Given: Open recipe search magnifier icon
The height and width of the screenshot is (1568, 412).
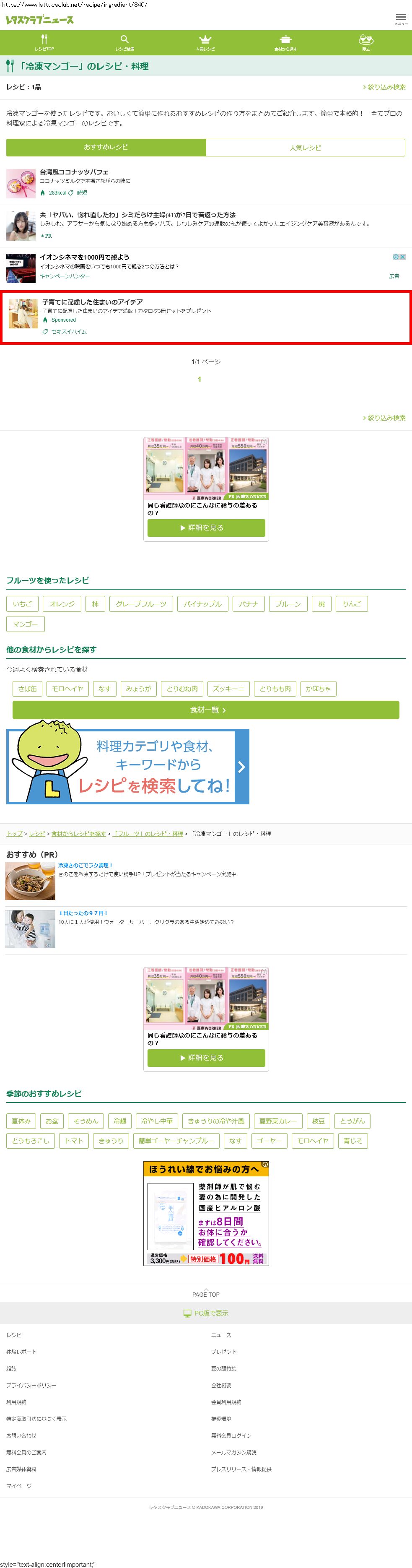Looking at the screenshot, I should (x=125, y=39).
